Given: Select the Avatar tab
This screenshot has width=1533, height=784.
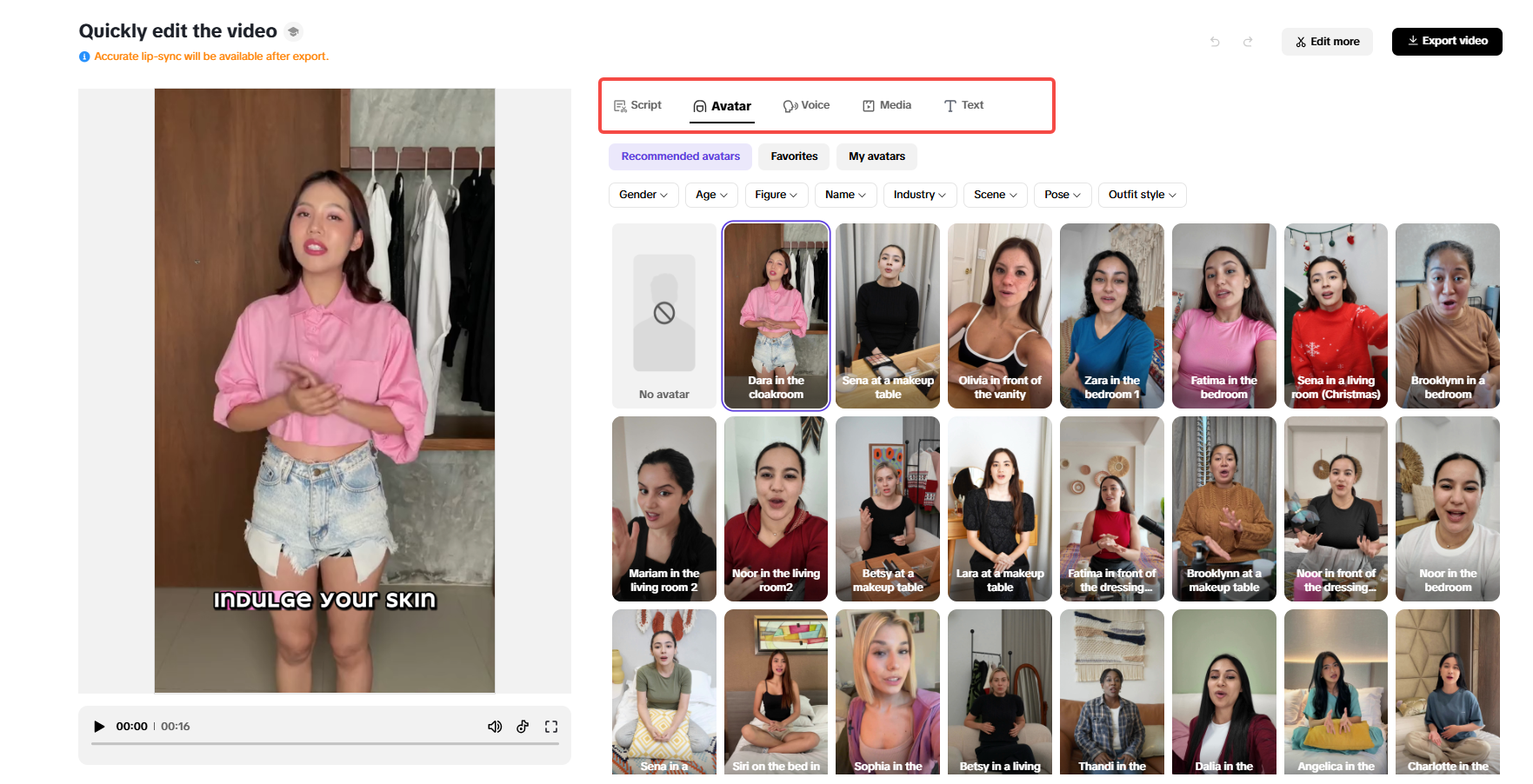Looking at the screenshot, I should click(722, 106).
